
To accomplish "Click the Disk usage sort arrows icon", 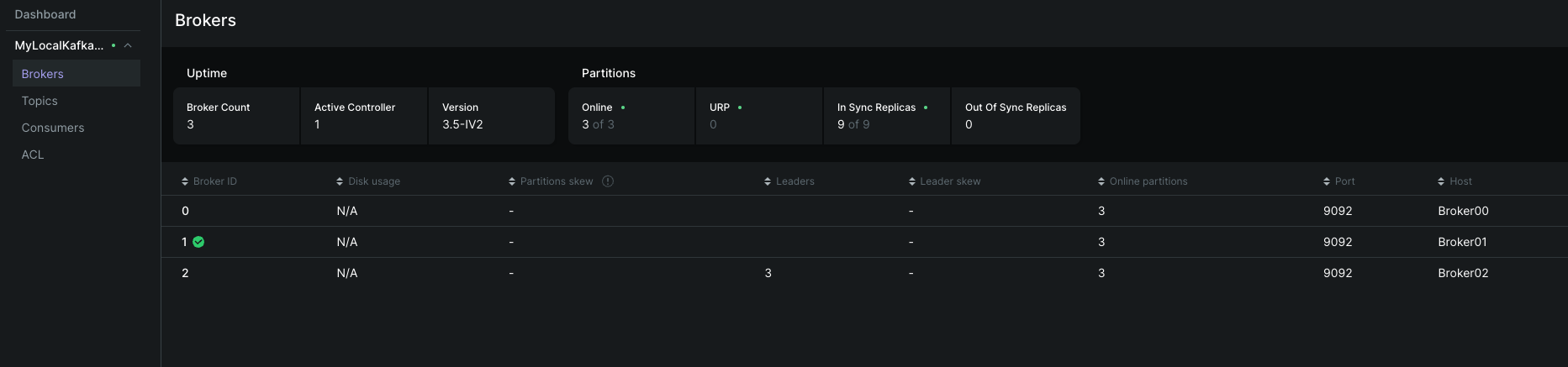I will click(340, 181).
